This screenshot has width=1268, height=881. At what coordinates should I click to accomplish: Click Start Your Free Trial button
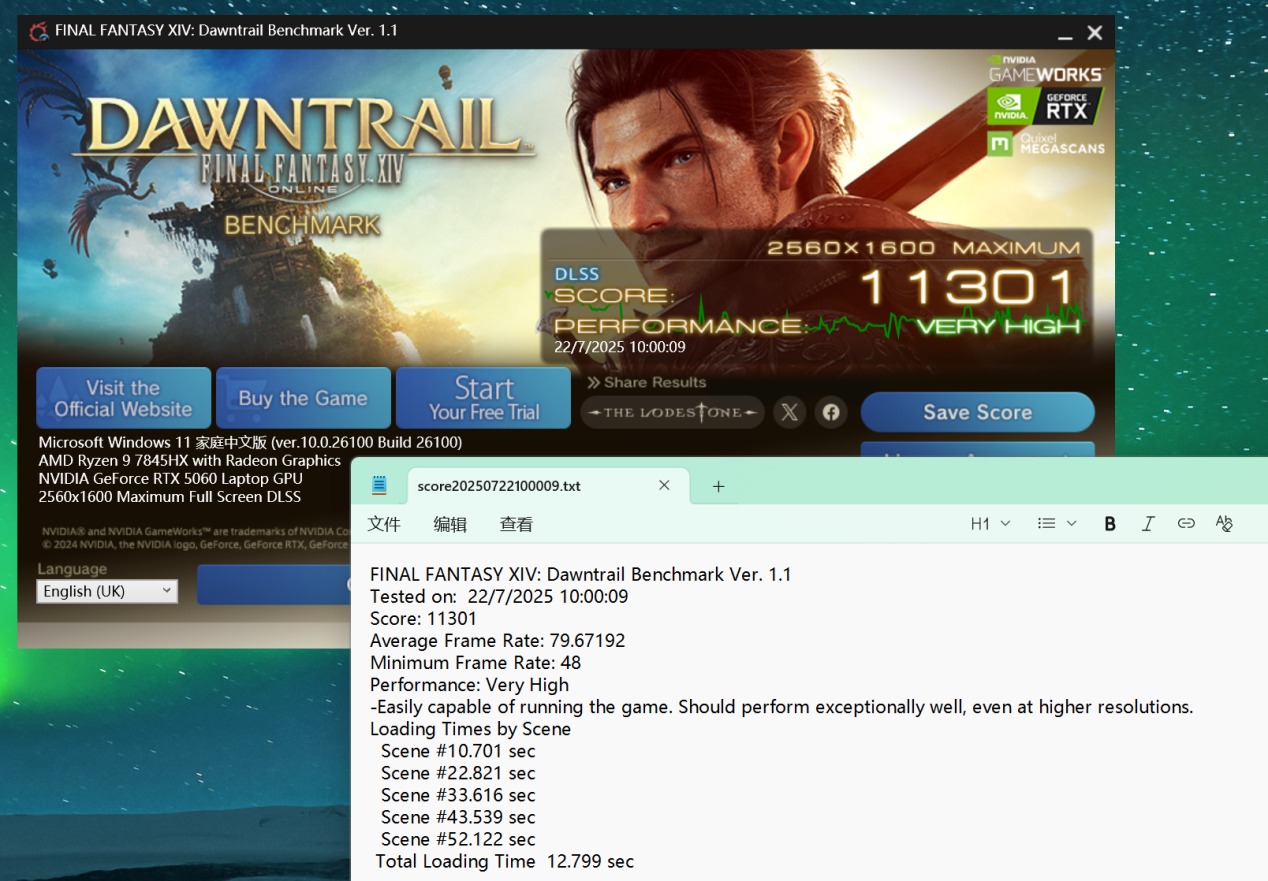coord(484,398)
